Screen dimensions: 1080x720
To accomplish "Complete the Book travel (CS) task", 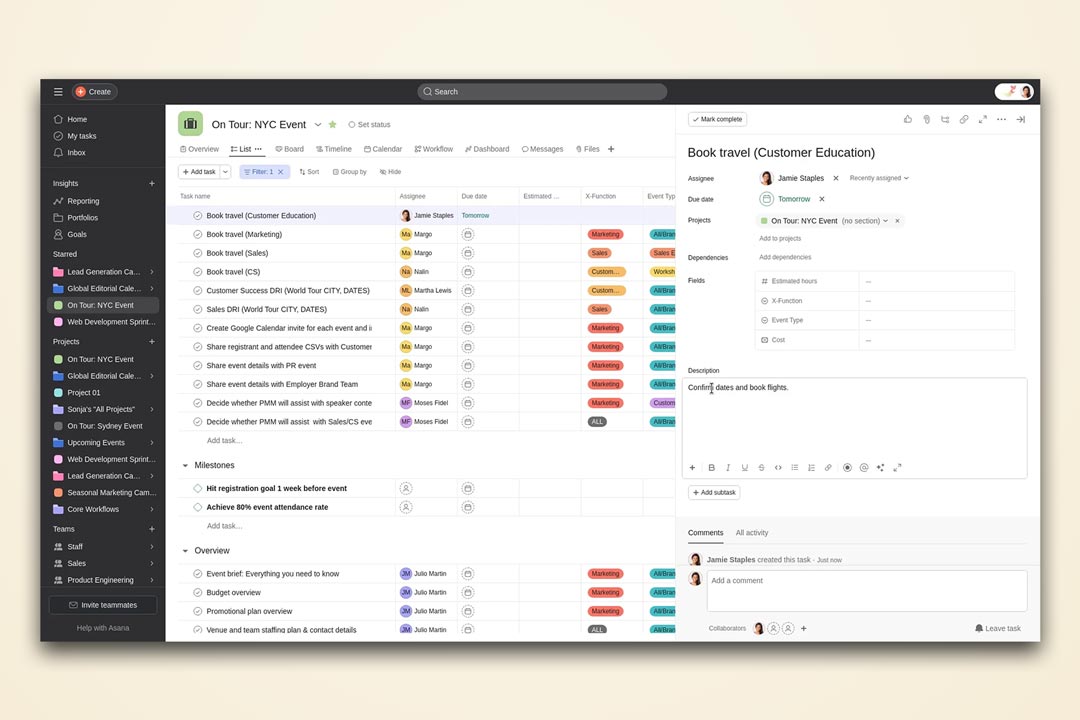I will (x=198, y=272).
